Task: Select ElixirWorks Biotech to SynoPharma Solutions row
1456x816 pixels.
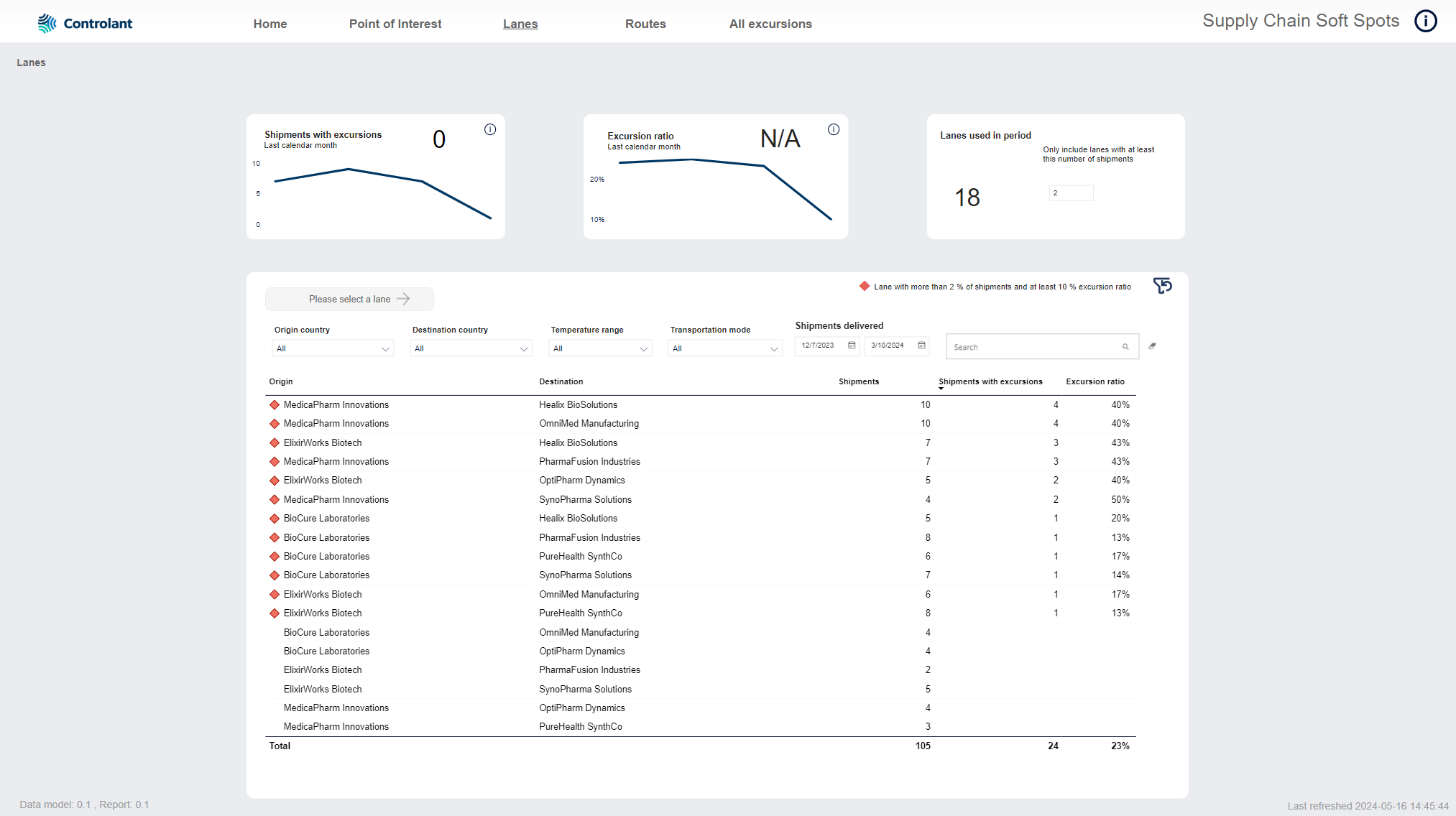Action: pos(701,690)
